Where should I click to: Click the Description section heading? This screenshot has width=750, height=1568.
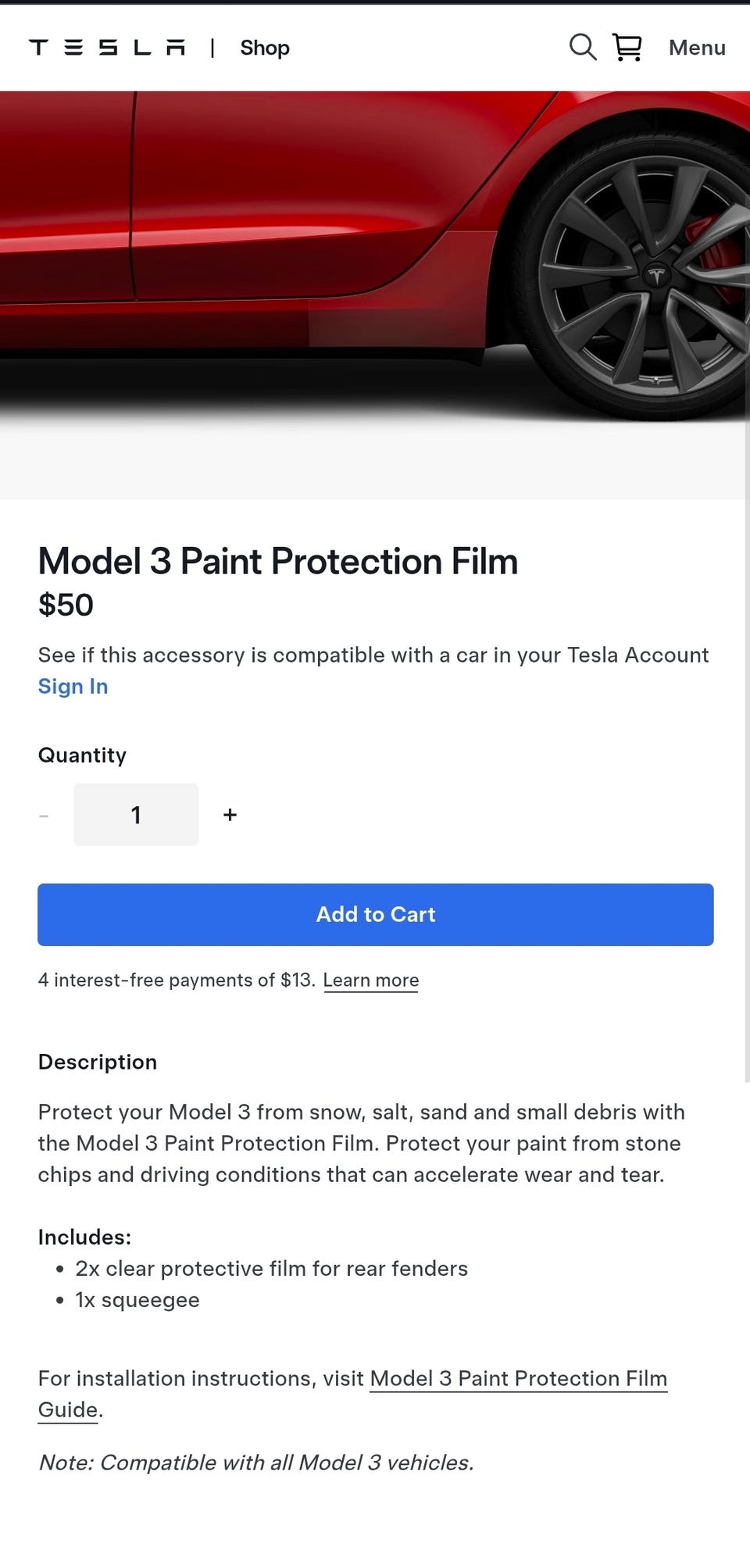pos(98,1062)
